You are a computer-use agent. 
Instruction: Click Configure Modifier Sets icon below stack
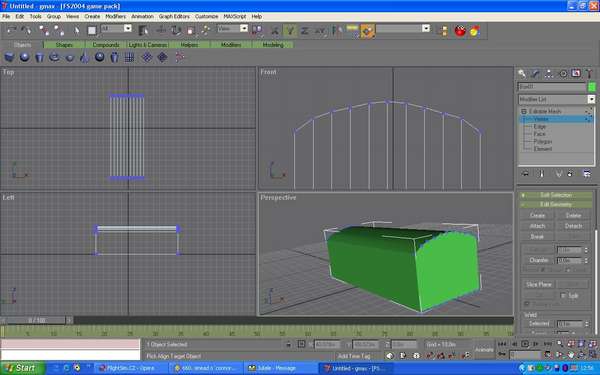(x=587, y=174)
